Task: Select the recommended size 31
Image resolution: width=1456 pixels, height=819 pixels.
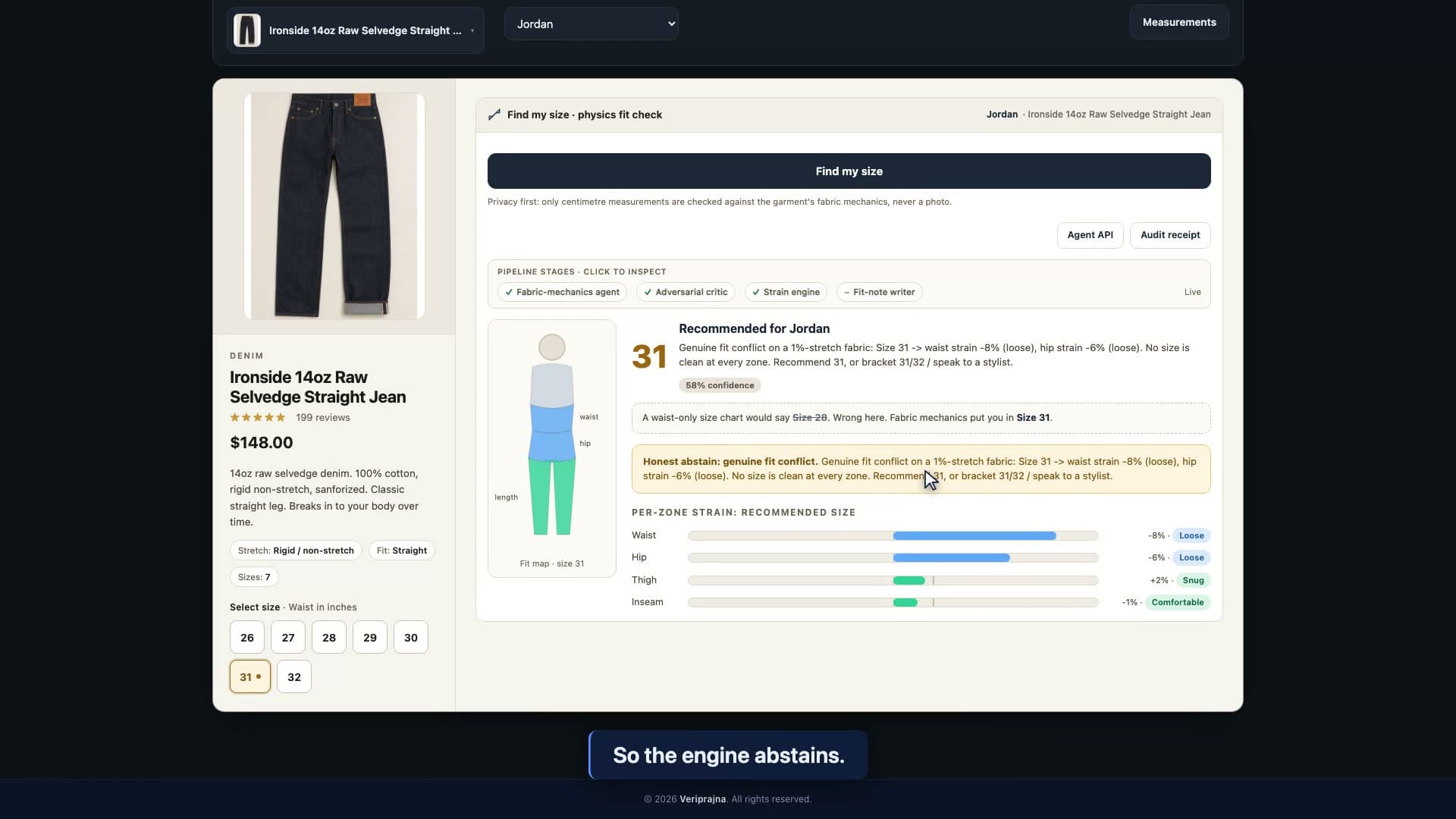Action: pyautogui.click(x=250, y=676)
